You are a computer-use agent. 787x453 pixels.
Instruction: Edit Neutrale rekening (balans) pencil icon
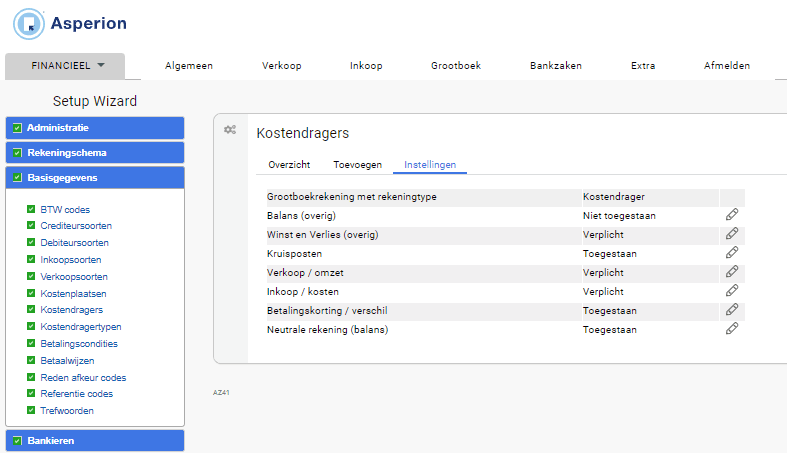732,329
